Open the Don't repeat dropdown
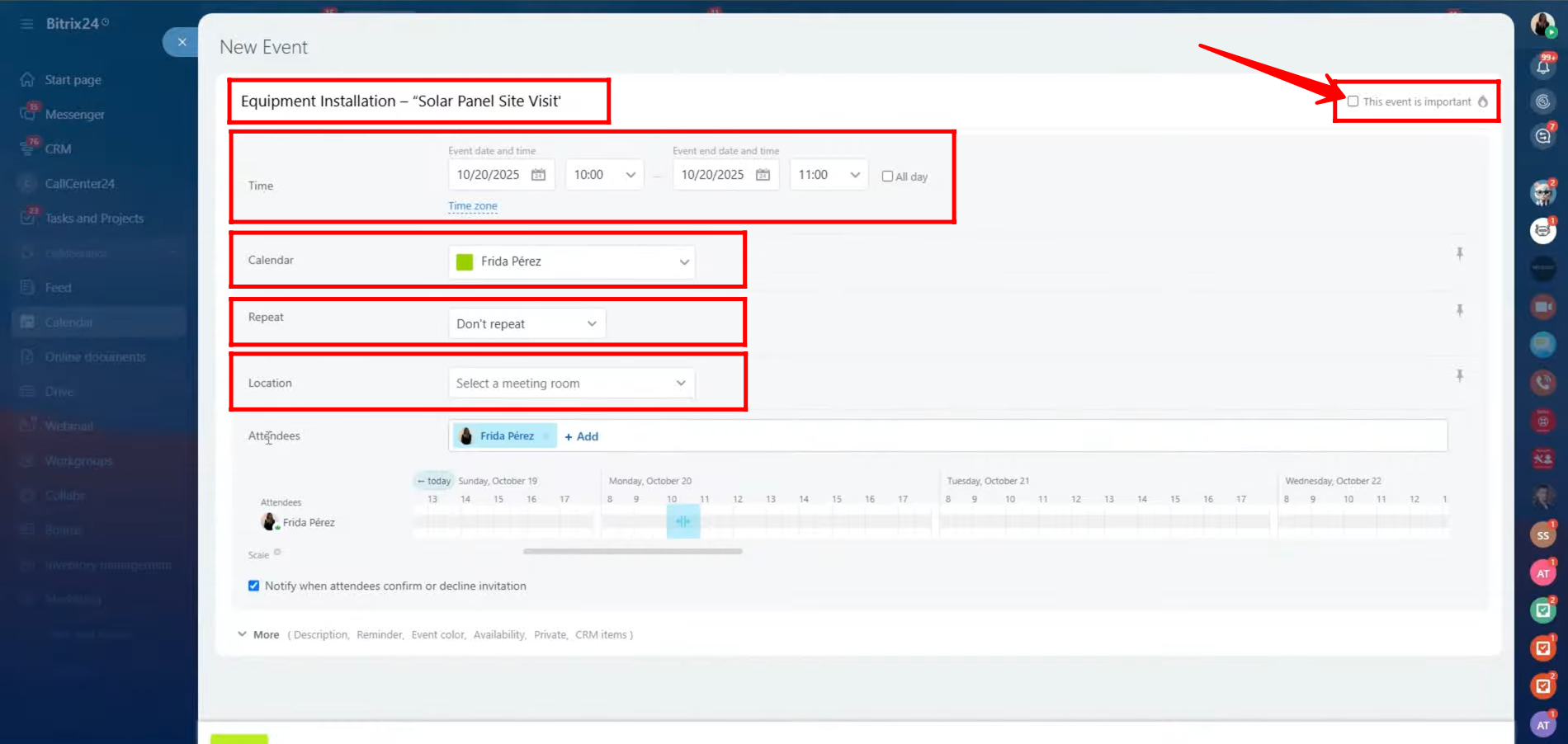 pos(527,323)
